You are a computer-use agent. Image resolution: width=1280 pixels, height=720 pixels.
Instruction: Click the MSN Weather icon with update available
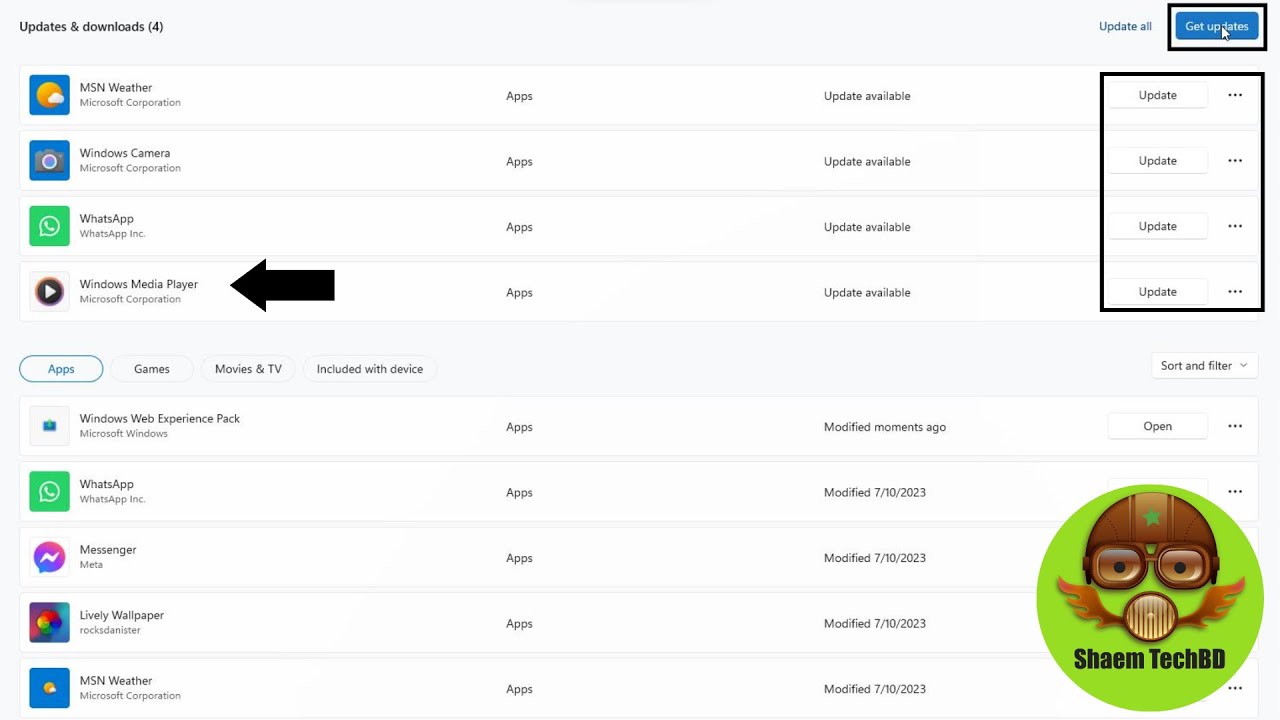point(49,95)
